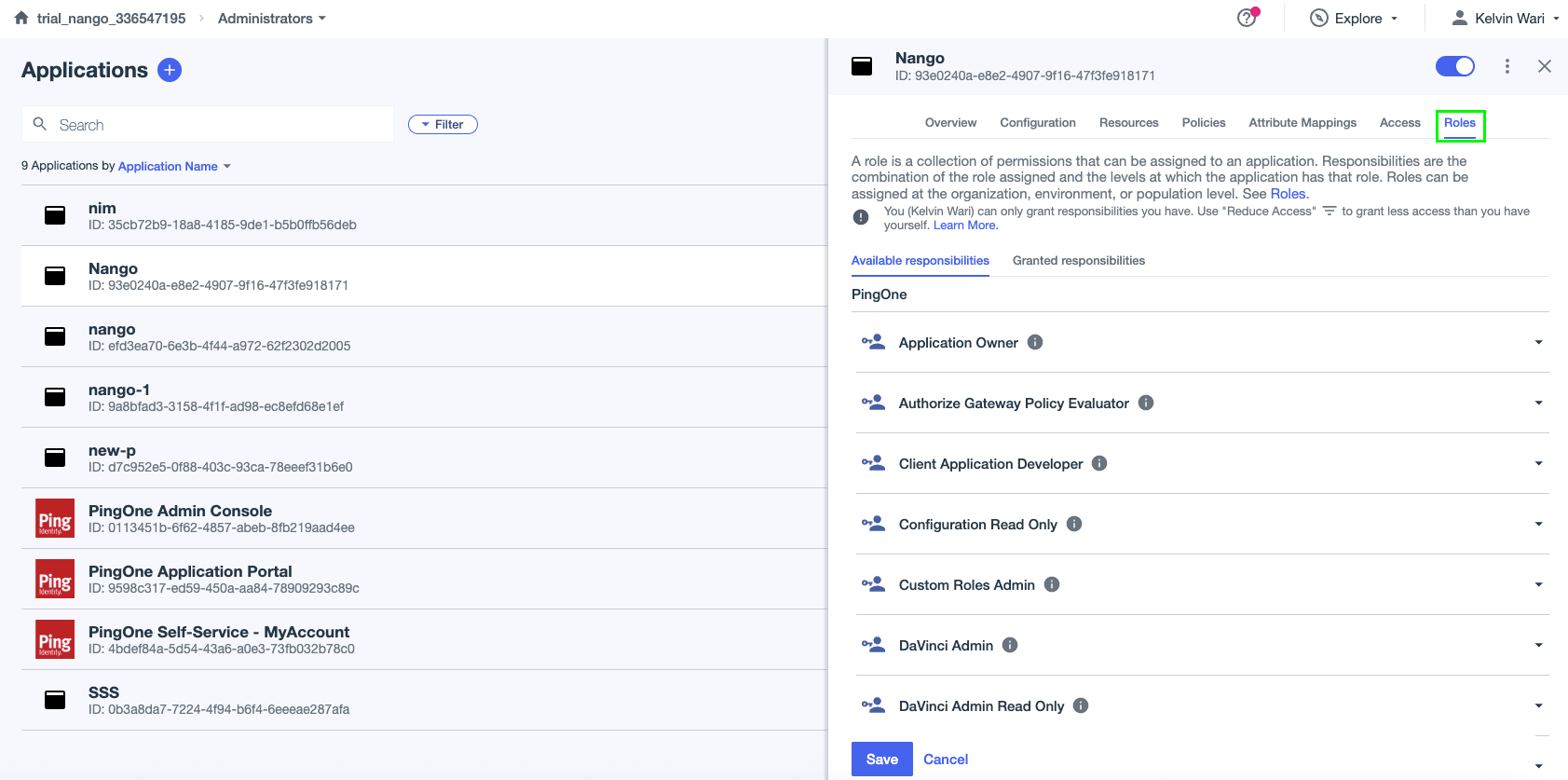This screenshot has height=780, width=1568.
Task: Open the Explore dropdown menu
Action: click(x=1354, y=18)
